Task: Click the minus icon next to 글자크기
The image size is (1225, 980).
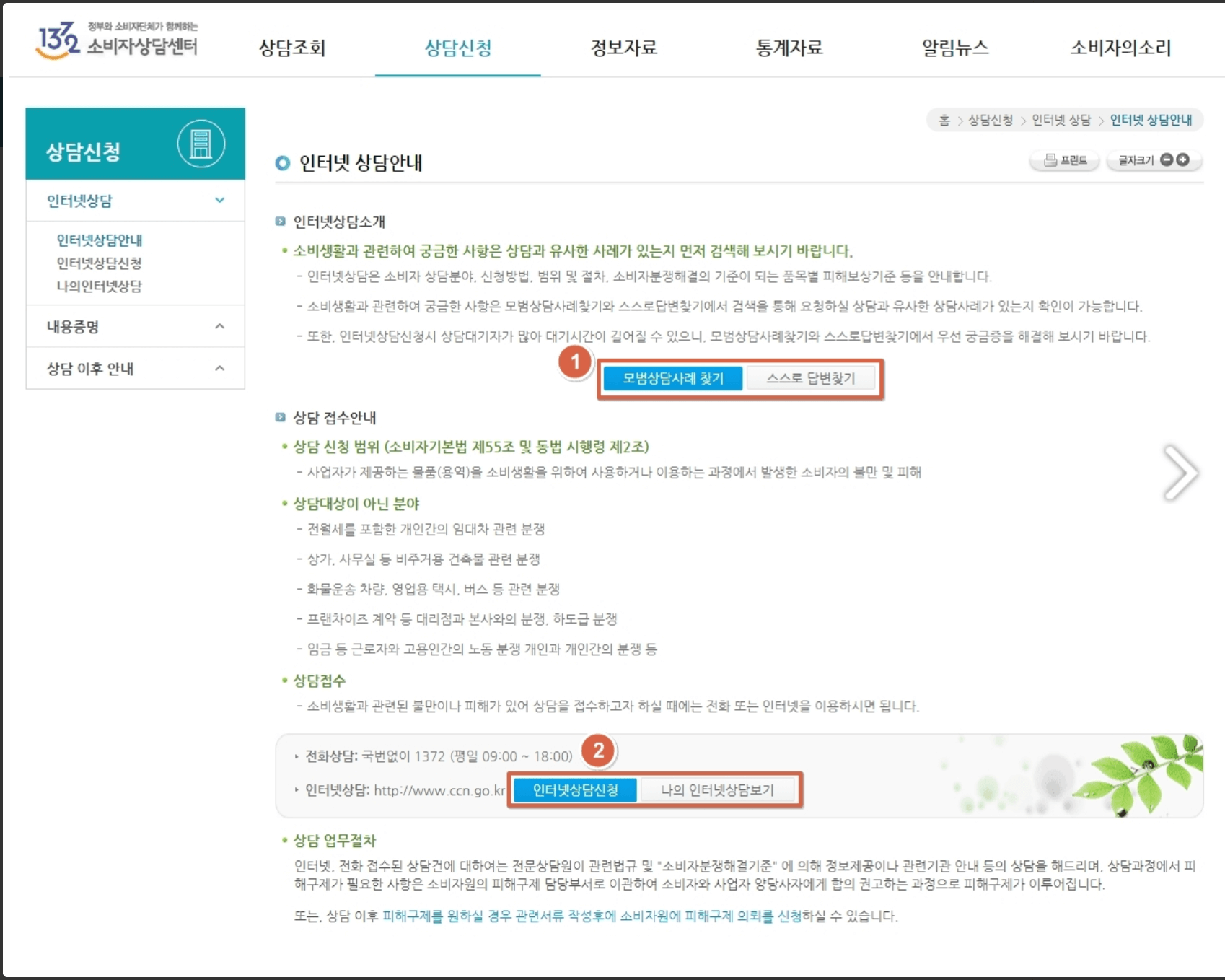Action: [x=1167, y=159]
